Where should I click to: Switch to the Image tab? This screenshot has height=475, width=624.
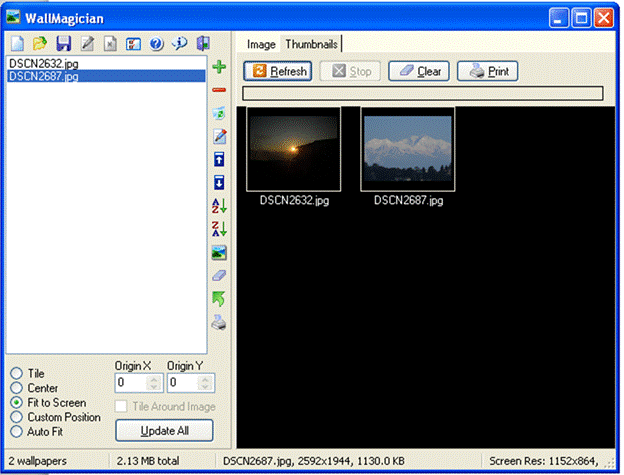click(x=261, y=44)
